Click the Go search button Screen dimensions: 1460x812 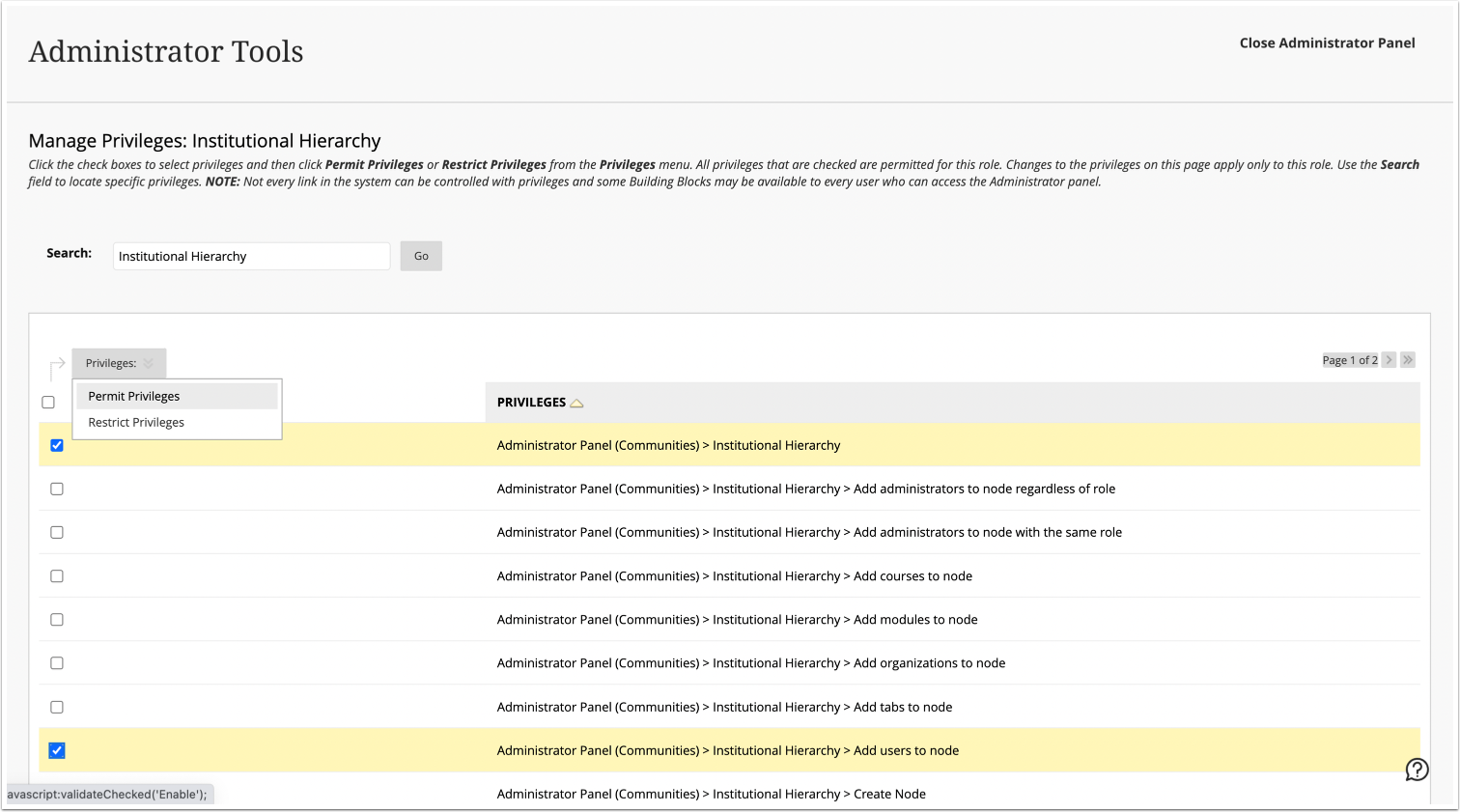(421, 256)
